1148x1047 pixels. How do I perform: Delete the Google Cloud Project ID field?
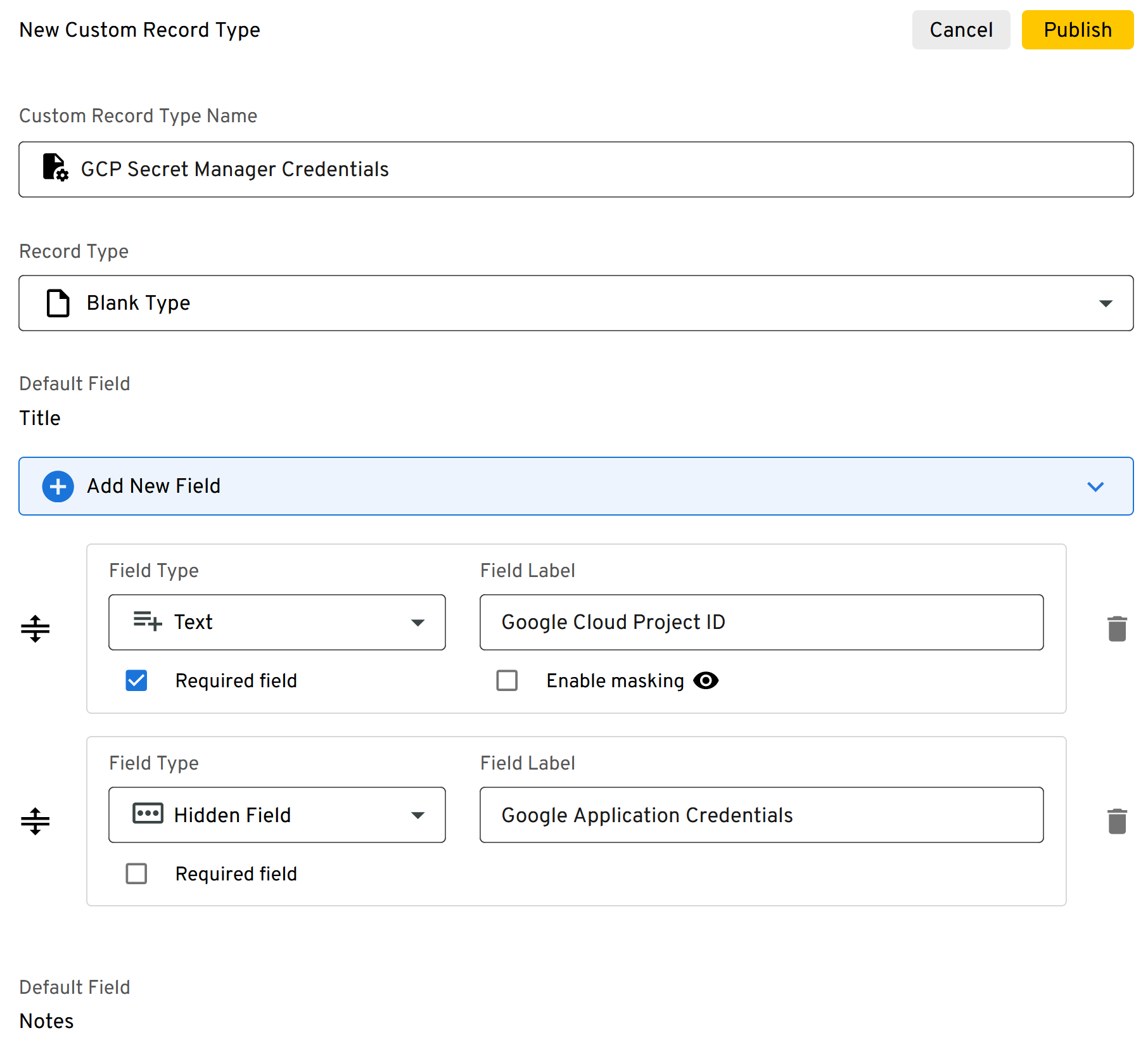(x=1117, y=628)
